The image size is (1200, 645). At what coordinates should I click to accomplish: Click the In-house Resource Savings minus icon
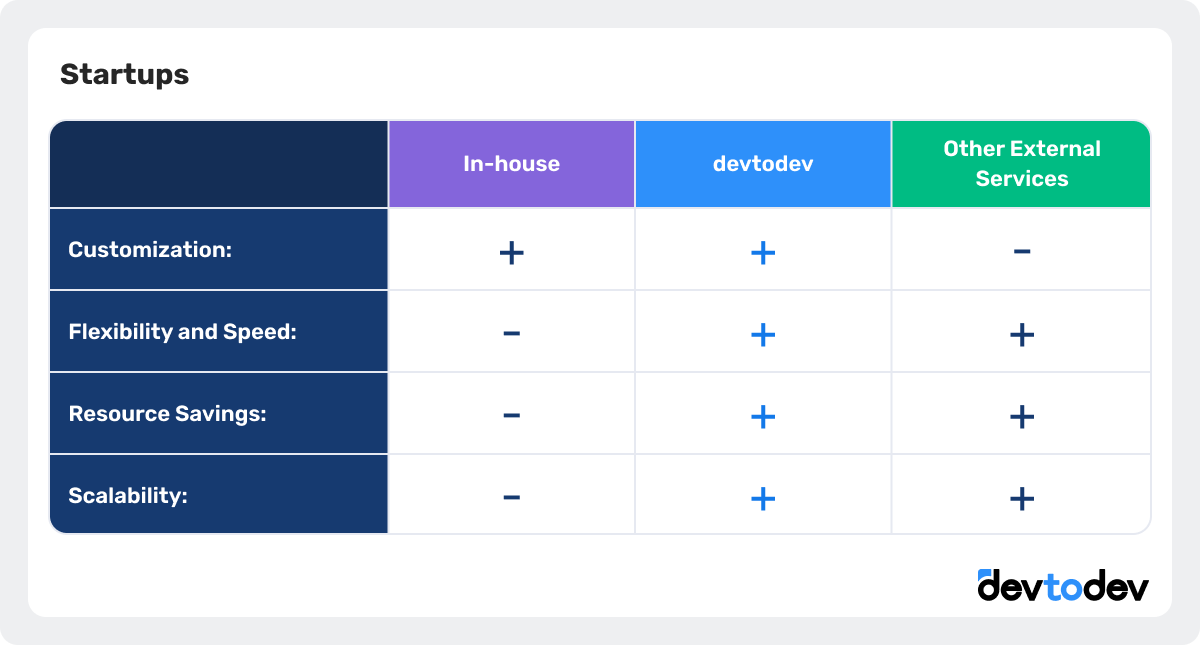pyautogui.click(x=511, y=415)
